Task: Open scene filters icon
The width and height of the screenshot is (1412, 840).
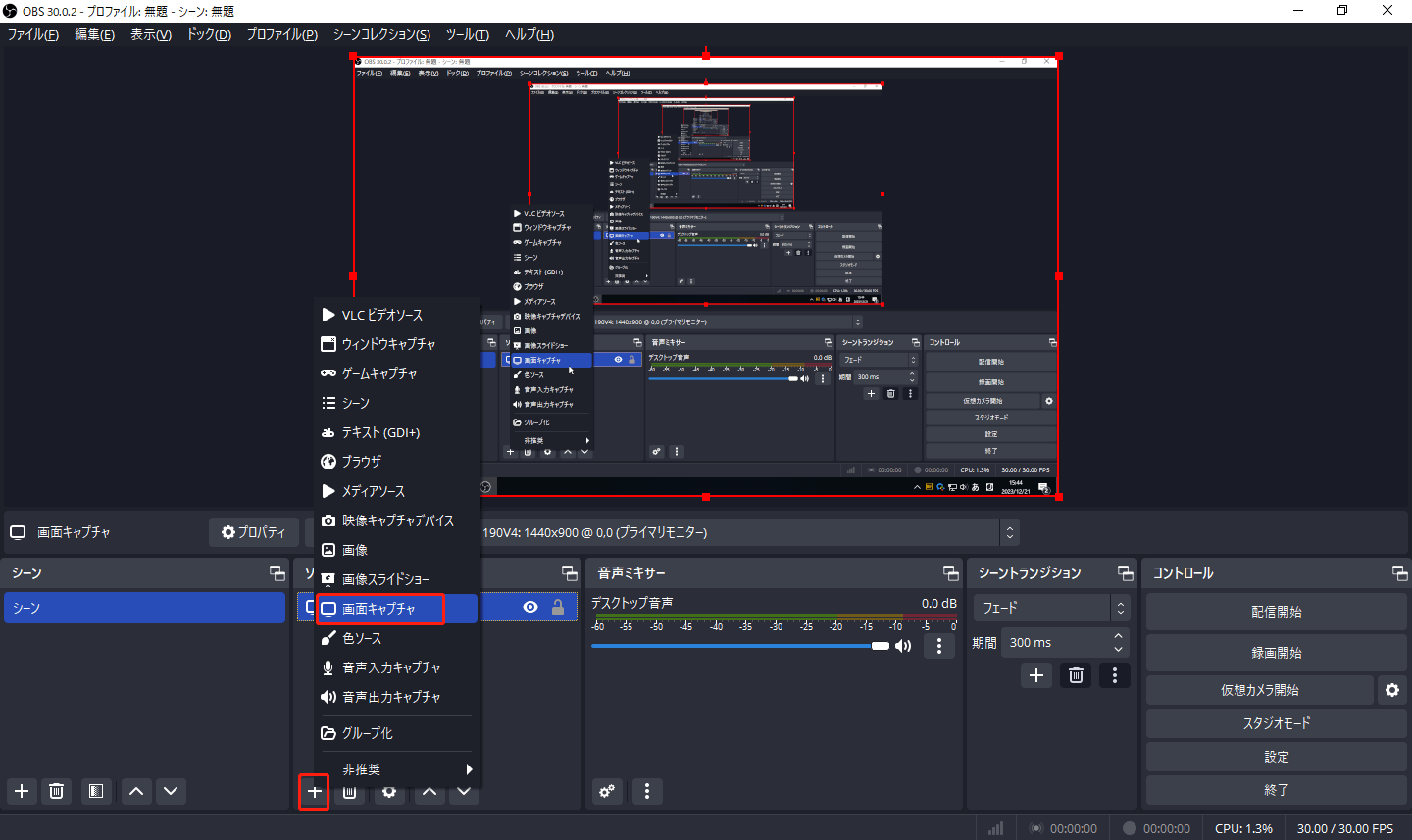Action: (95, 791)
